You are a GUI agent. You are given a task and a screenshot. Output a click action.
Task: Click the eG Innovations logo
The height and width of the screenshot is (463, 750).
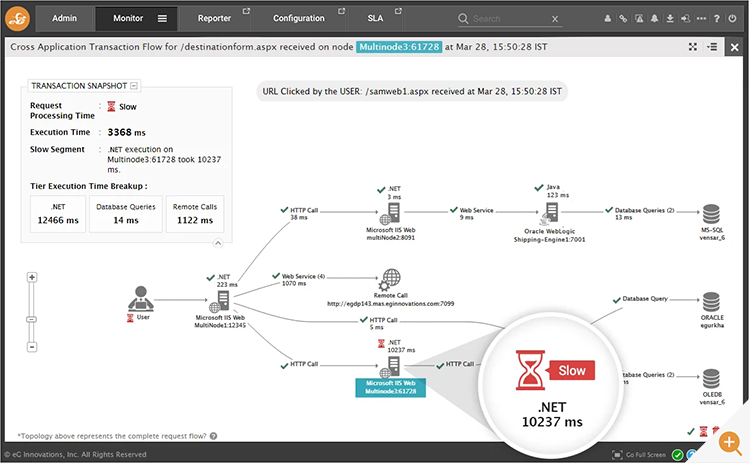[17, 18]
